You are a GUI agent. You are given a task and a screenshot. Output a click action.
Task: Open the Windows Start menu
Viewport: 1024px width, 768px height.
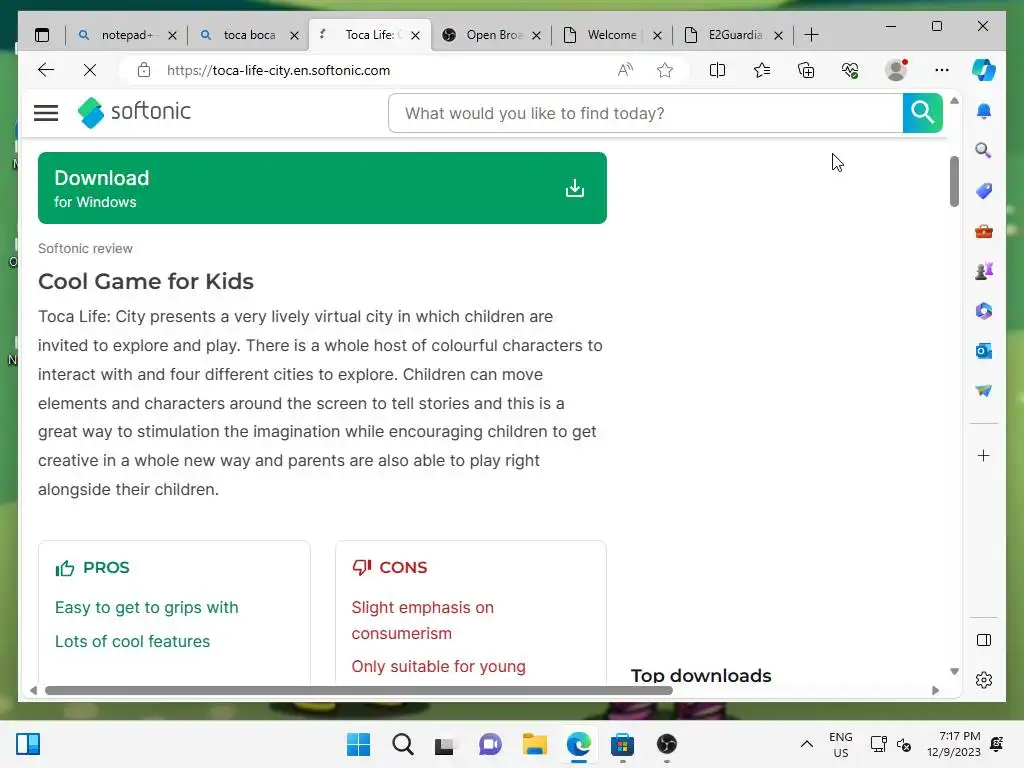[x=358, y=744]
